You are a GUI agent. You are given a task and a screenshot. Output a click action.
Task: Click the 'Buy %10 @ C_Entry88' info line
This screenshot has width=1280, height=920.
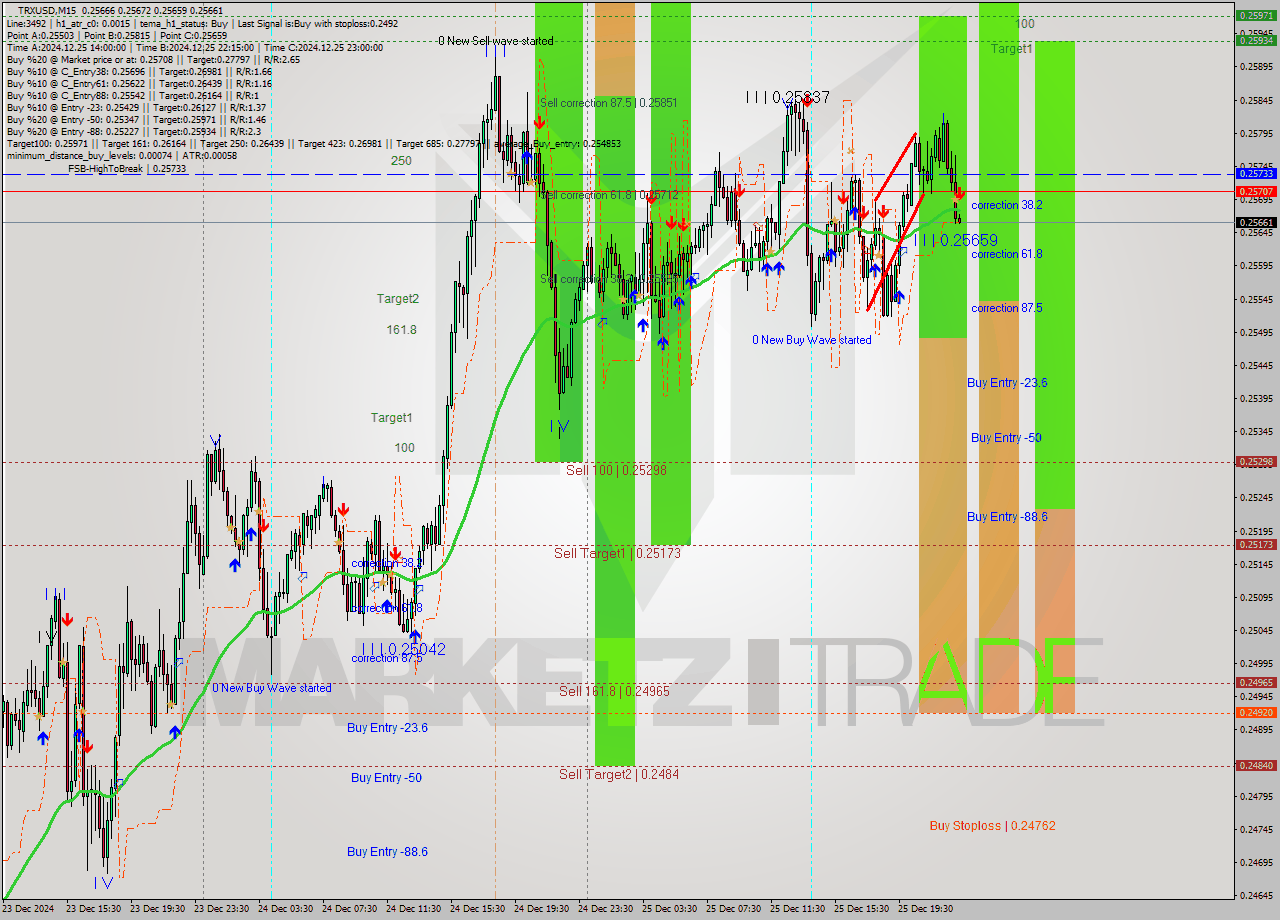coord(133,96)
